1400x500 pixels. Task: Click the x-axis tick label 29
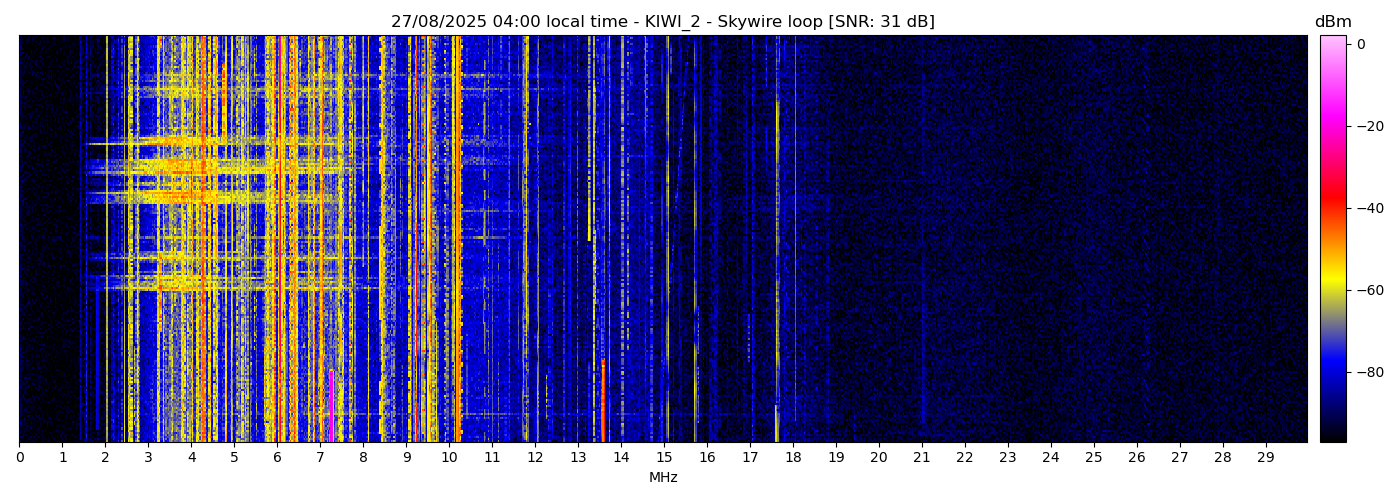coord(1265,458)
